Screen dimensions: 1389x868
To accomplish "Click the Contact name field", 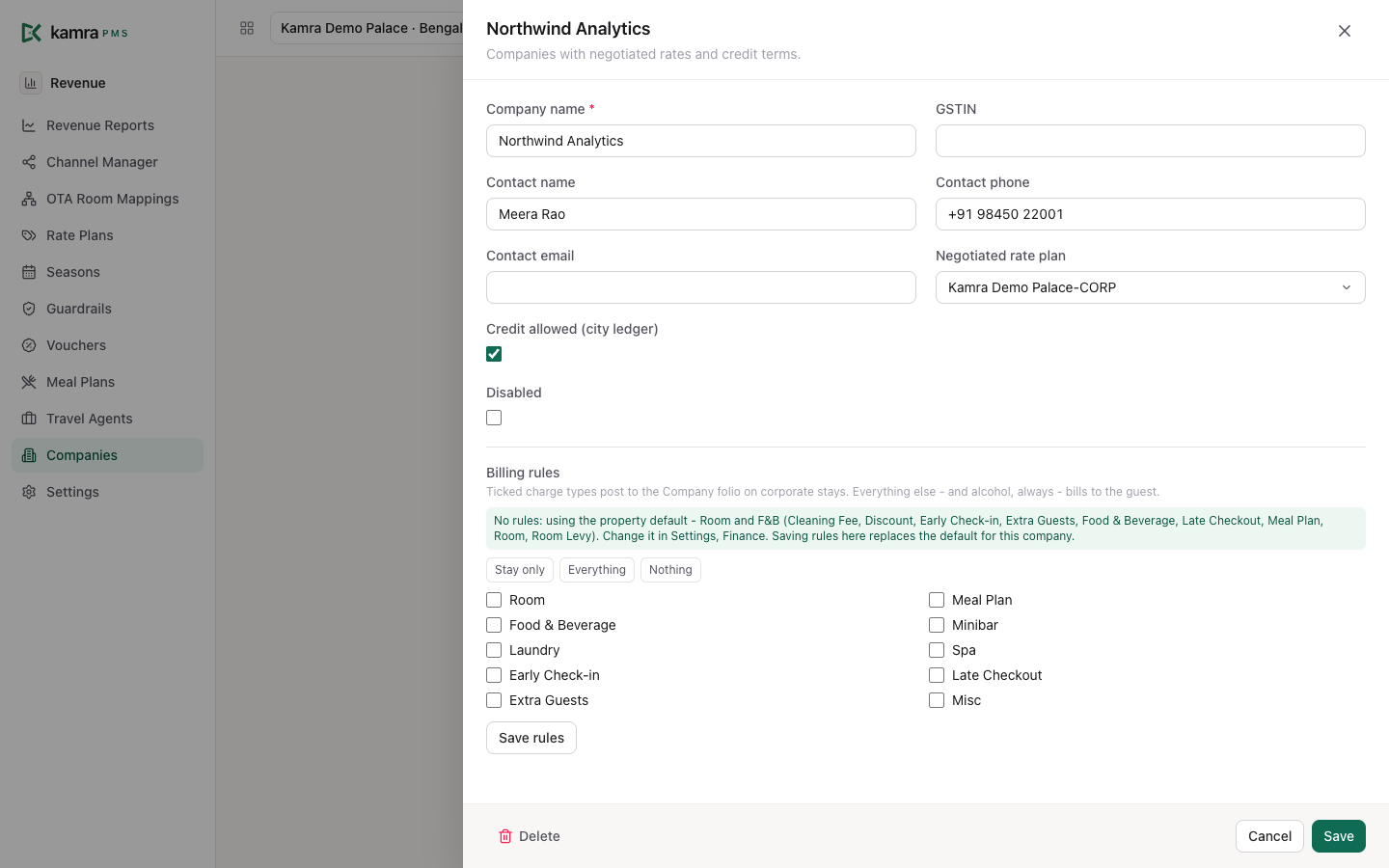I will 701,214.
